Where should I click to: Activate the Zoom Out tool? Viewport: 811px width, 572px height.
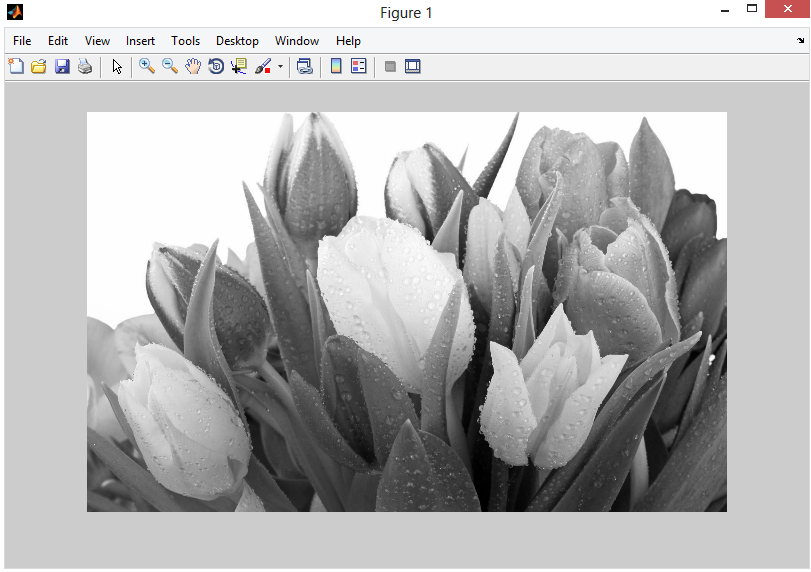(x=170, y=66)
